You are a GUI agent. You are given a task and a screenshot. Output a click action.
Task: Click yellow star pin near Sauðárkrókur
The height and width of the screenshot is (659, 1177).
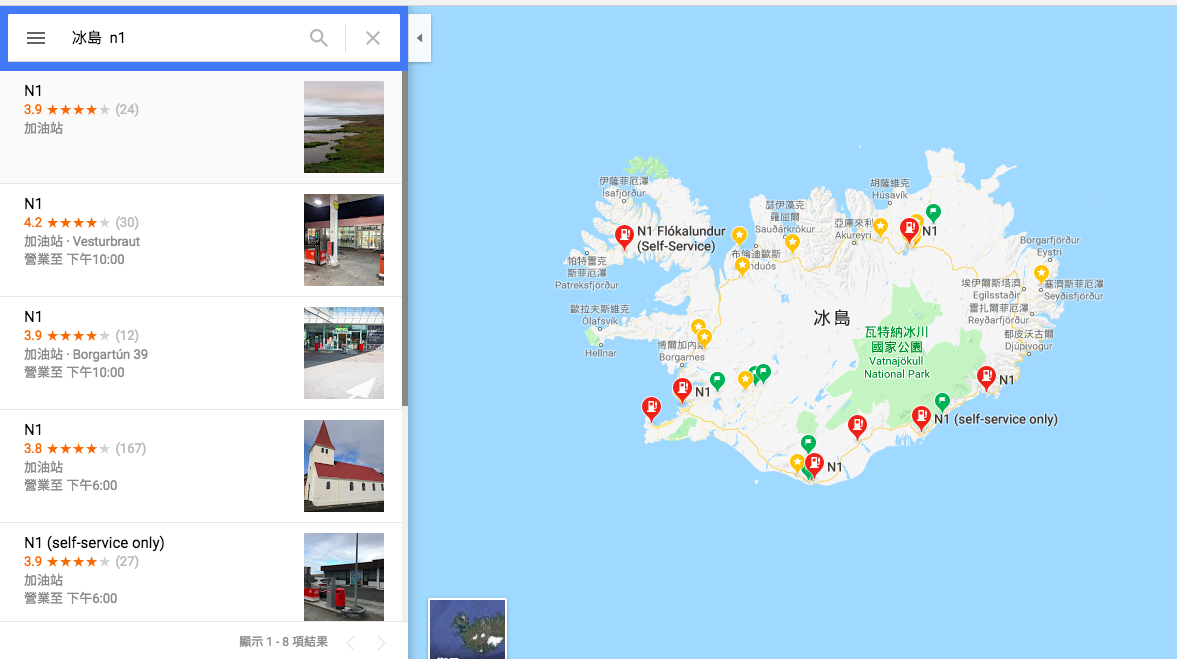(x=739, y=236)
